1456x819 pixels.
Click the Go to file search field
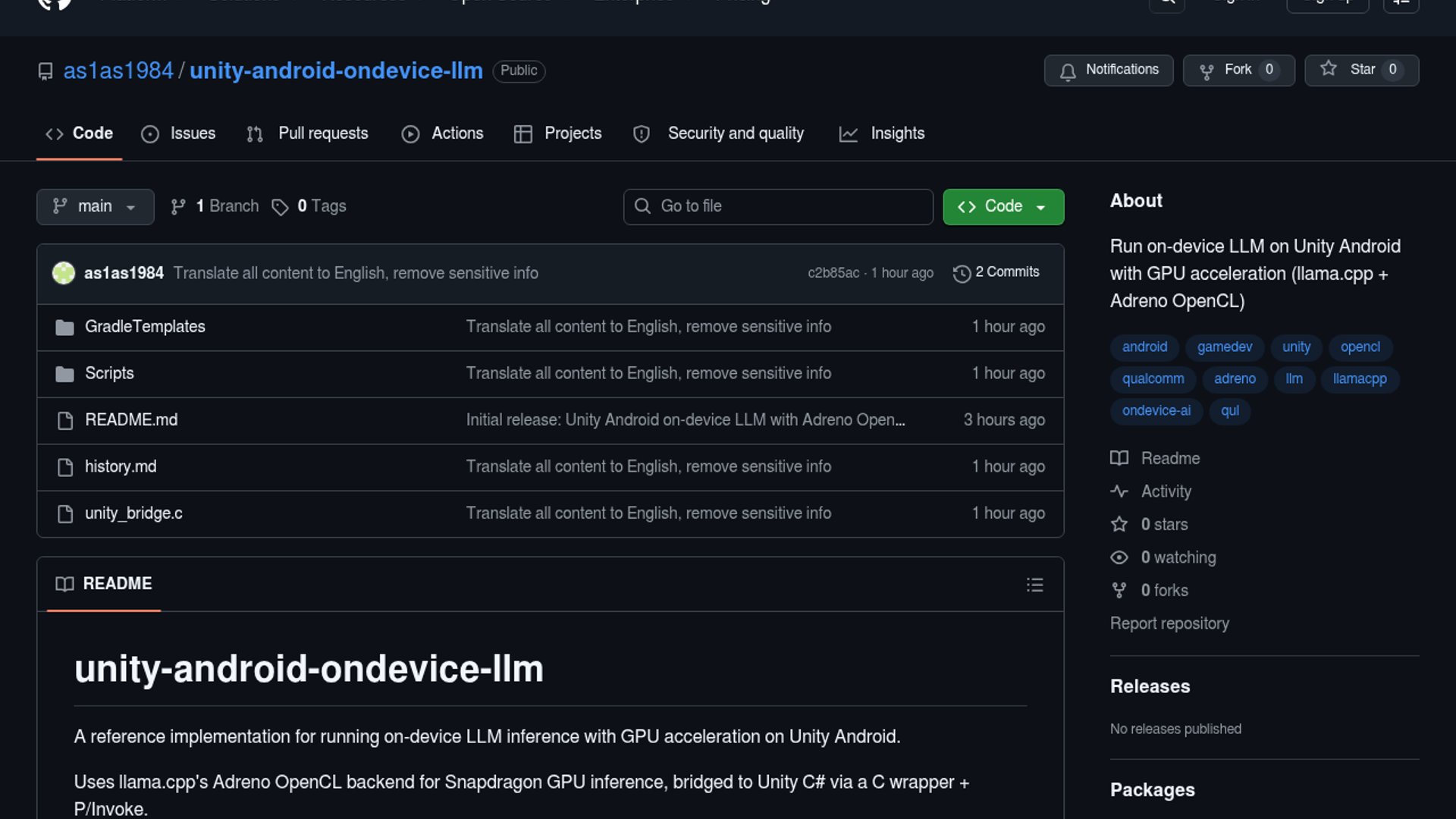point(778,206)
